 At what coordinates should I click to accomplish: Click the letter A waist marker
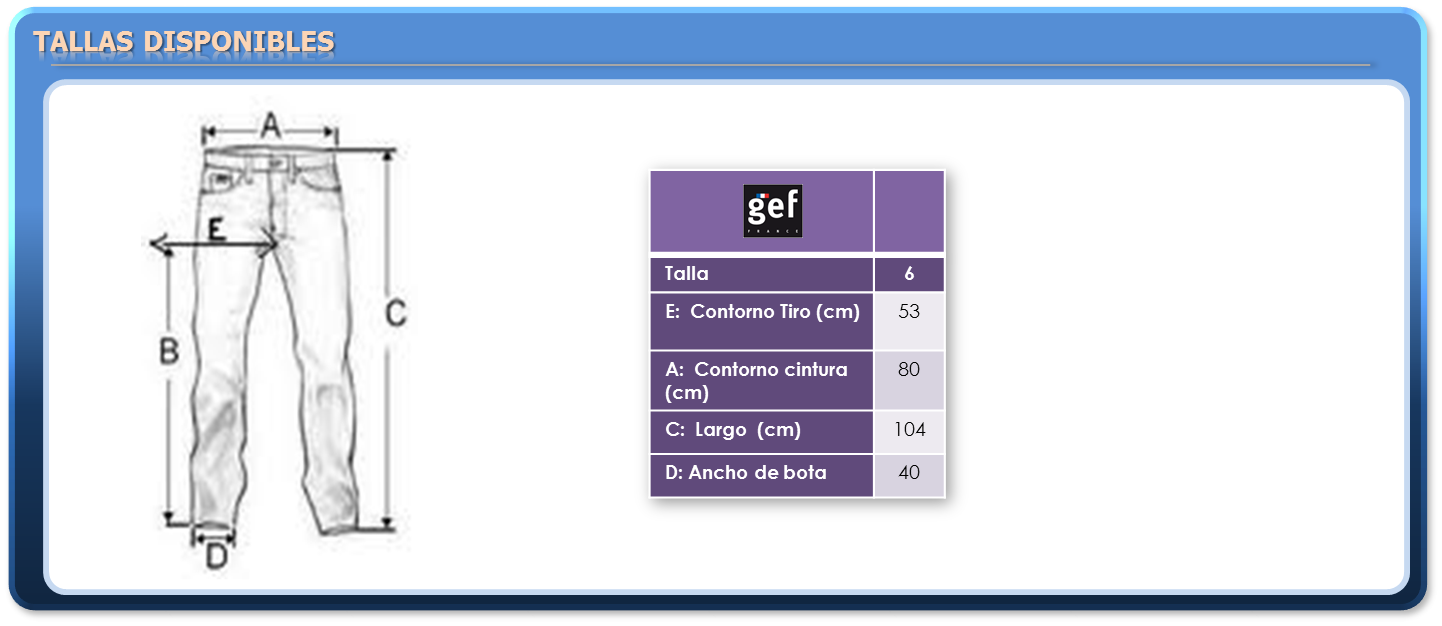(x=270, y=125)
